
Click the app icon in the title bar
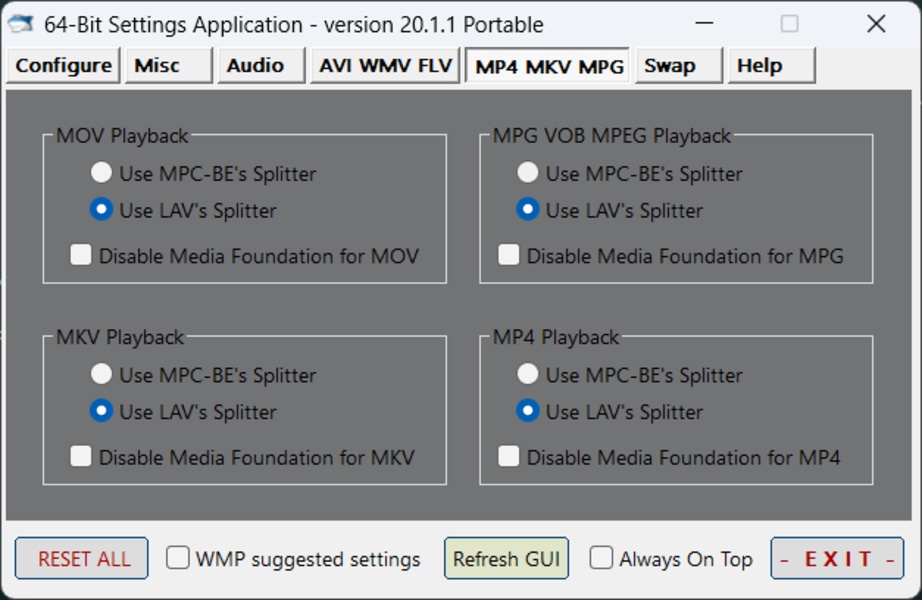tap(22, 24)
